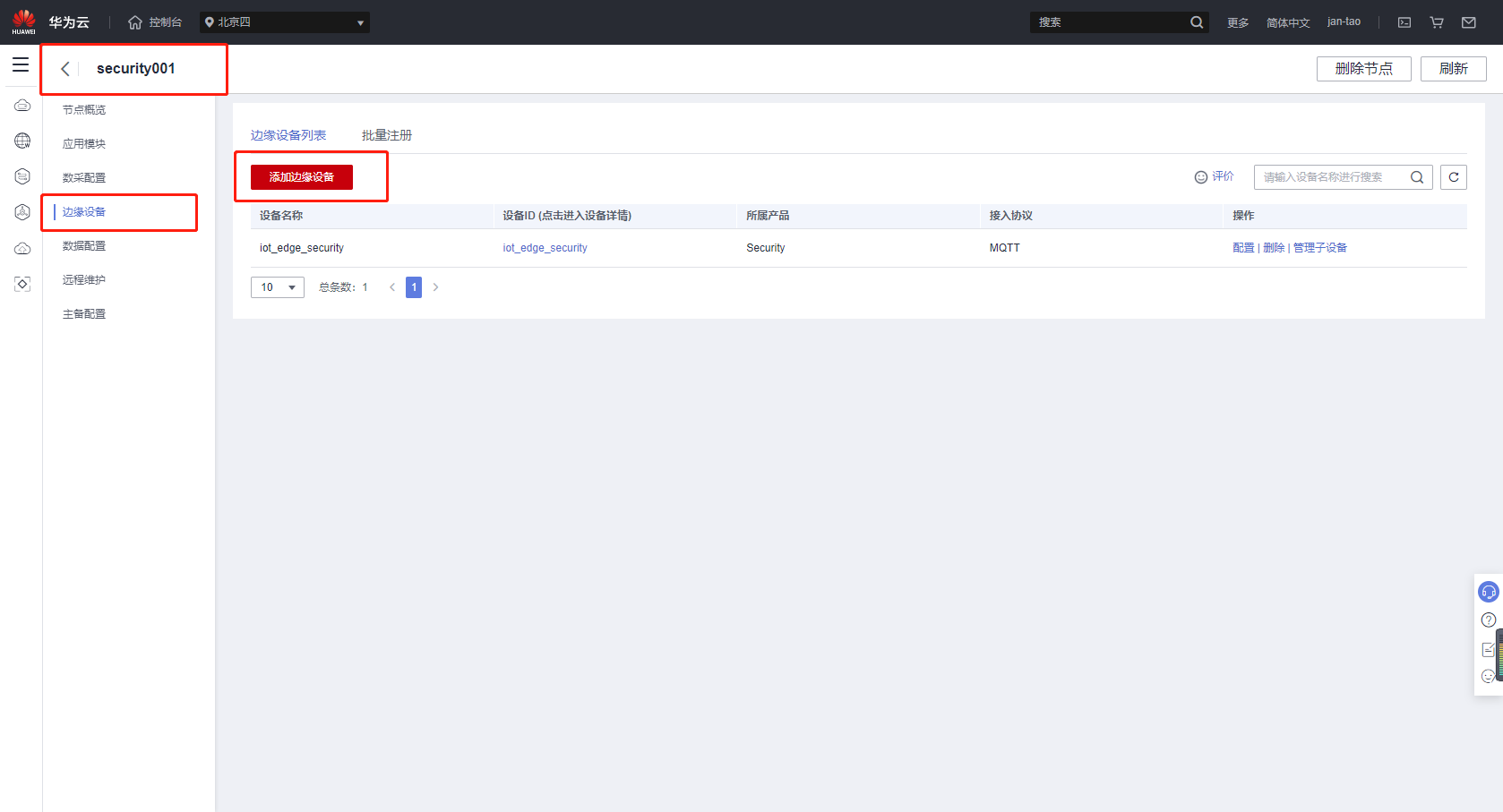Click the top search magnifier icon

1197,22
